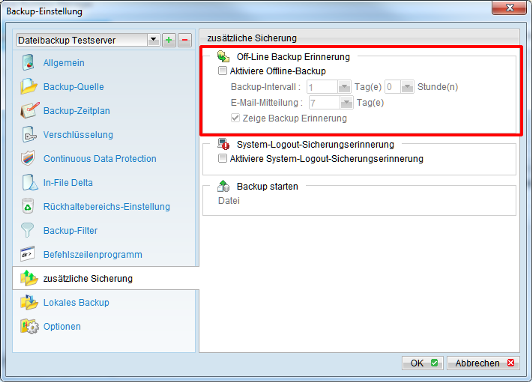Open the Allgemein settings page
This screenshot has width=532, height=382.
(64, 63)
